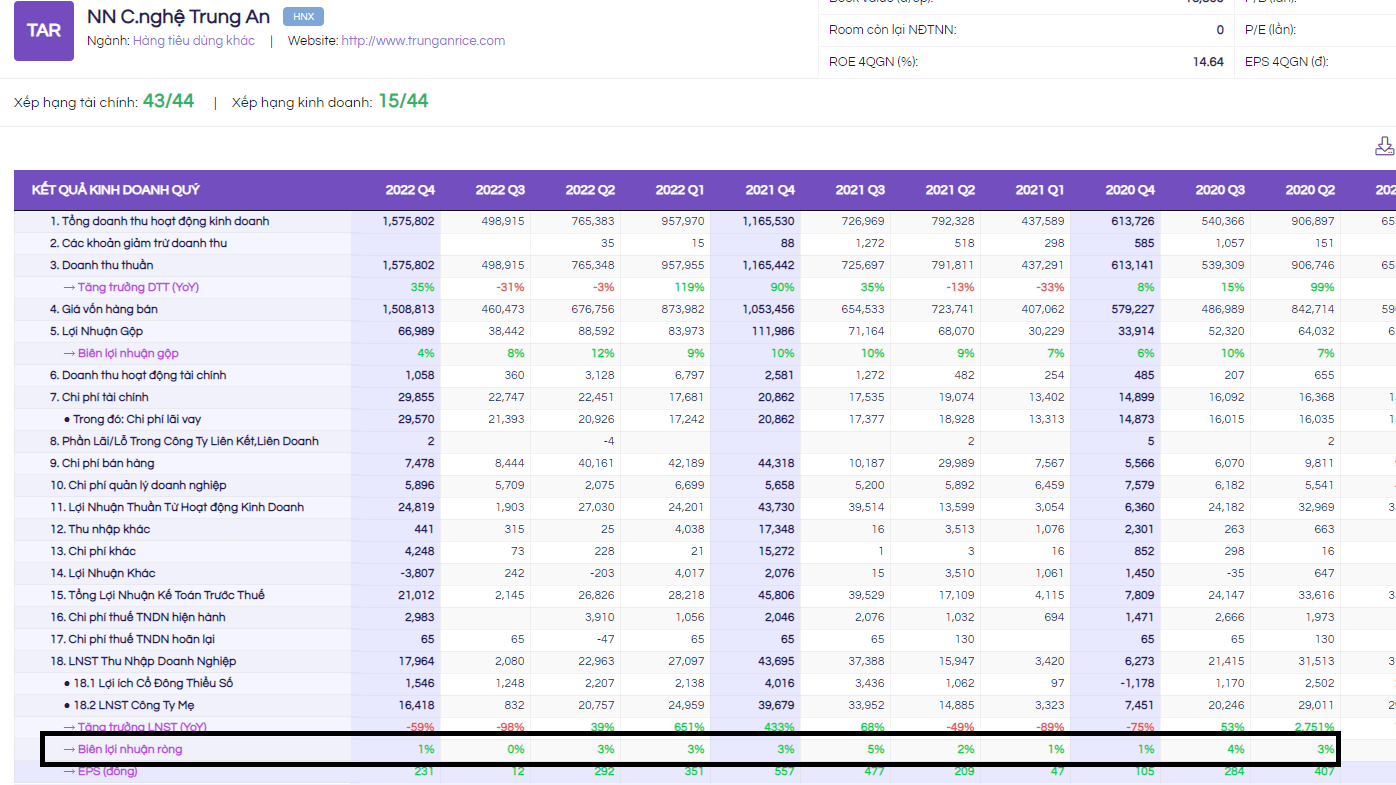Select the Doanh thu thuần row label

point(101,265)
